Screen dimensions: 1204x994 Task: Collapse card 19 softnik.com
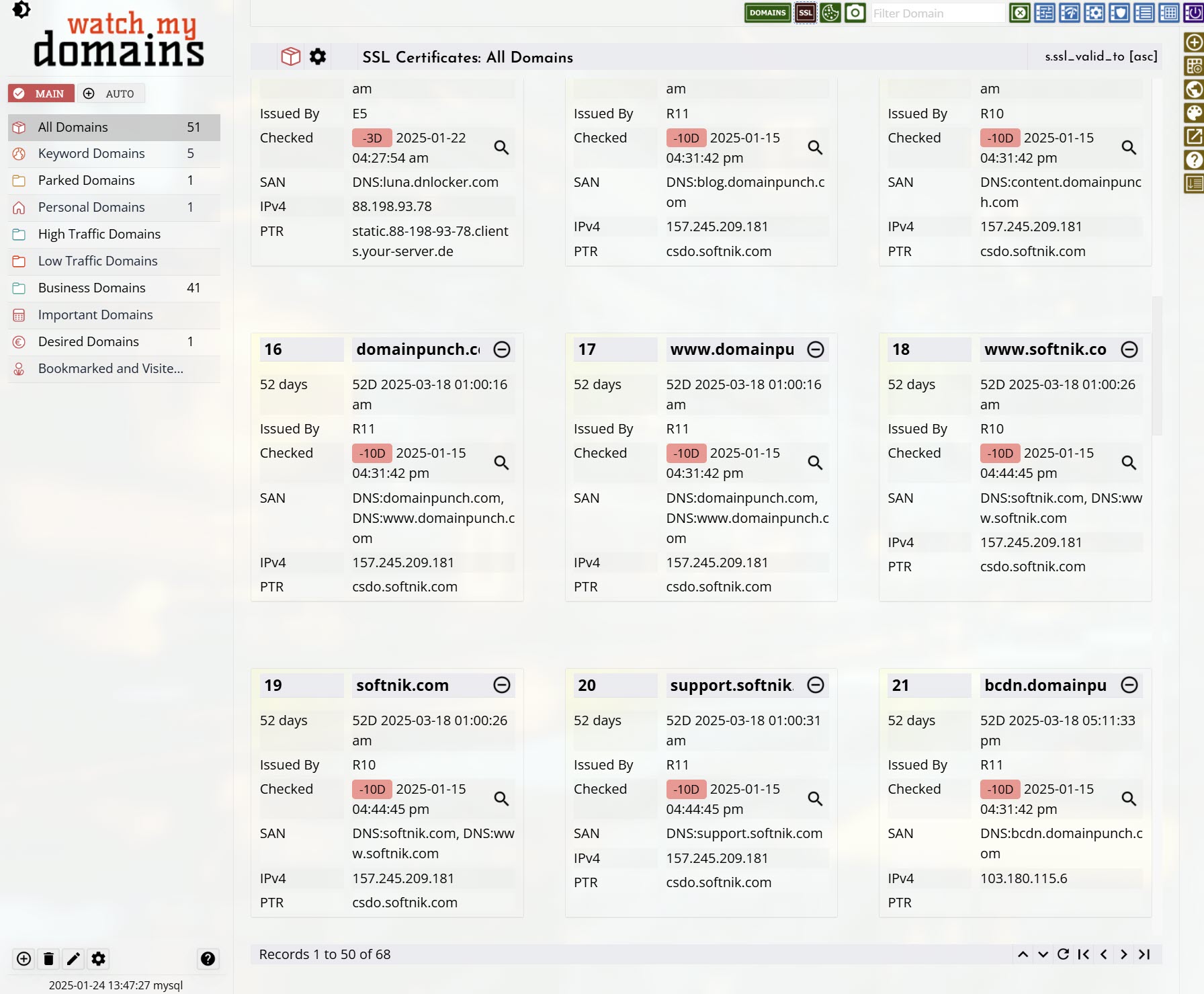(502, 685)
